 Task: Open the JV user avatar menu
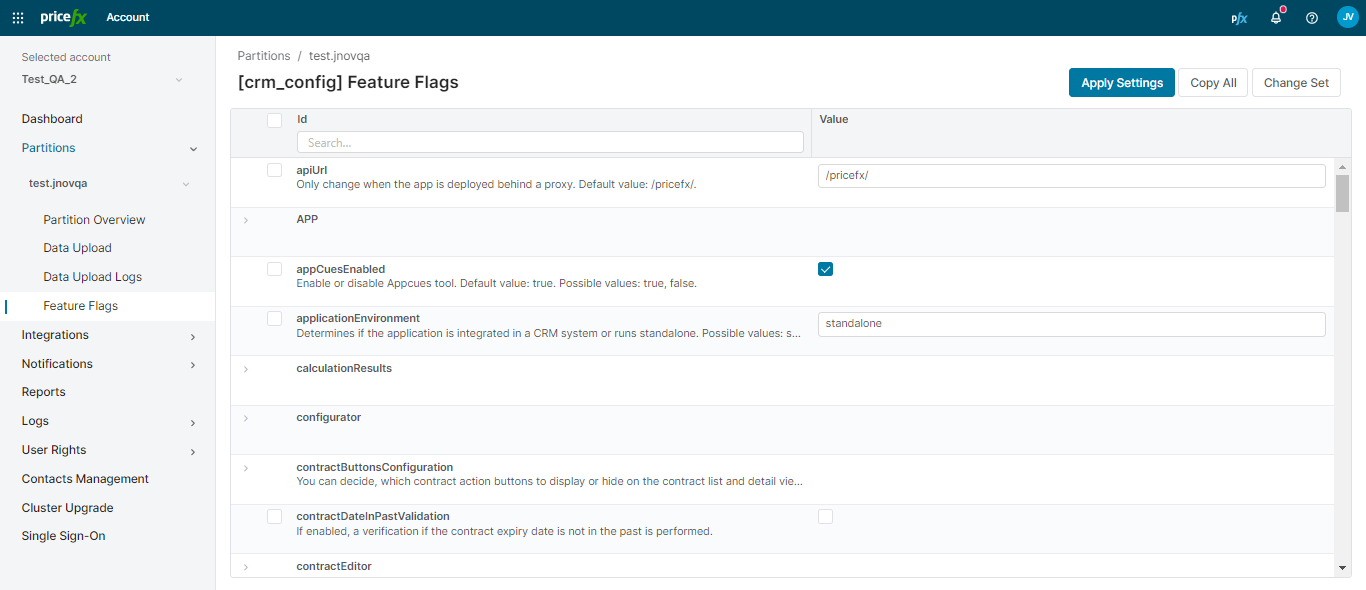point(1347,17)
